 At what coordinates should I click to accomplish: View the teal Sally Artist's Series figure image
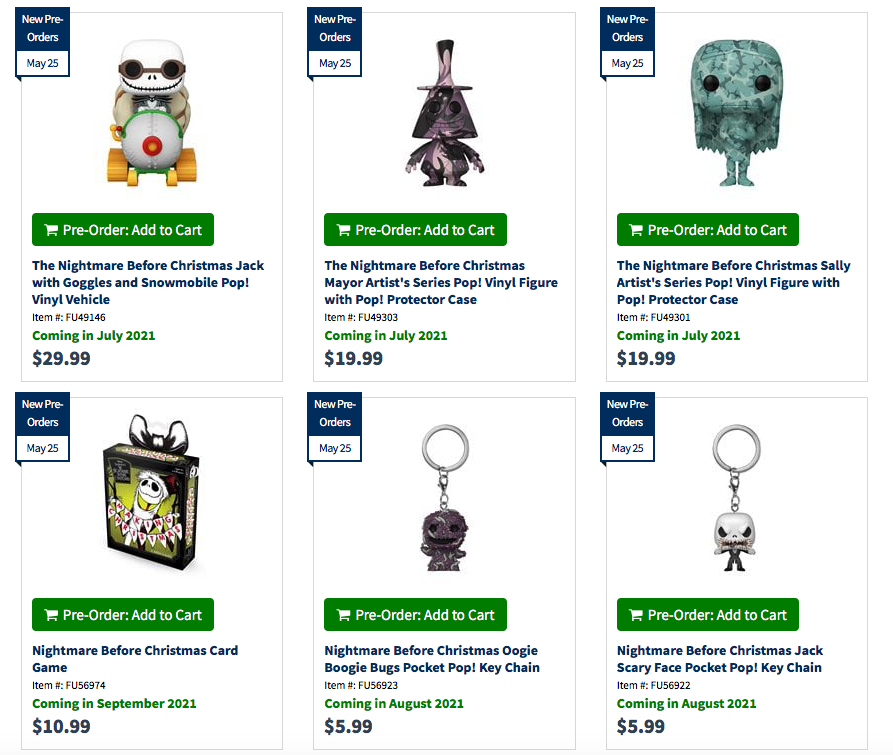click(x=736, y=113)
